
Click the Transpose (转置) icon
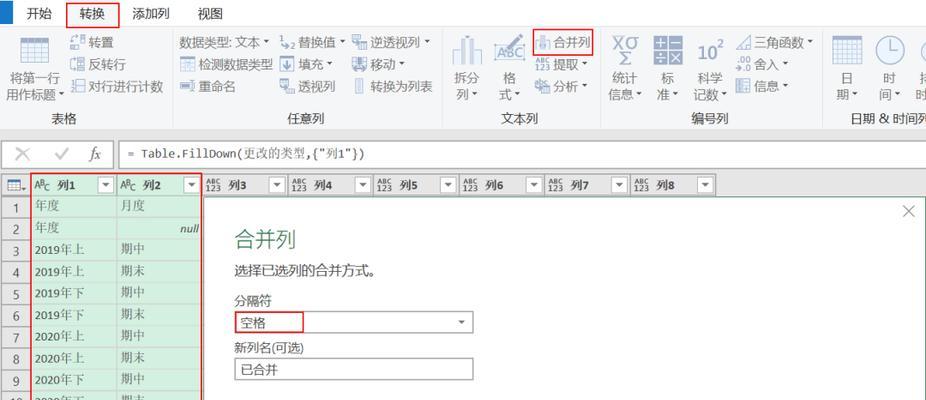(x=77, y=42)
